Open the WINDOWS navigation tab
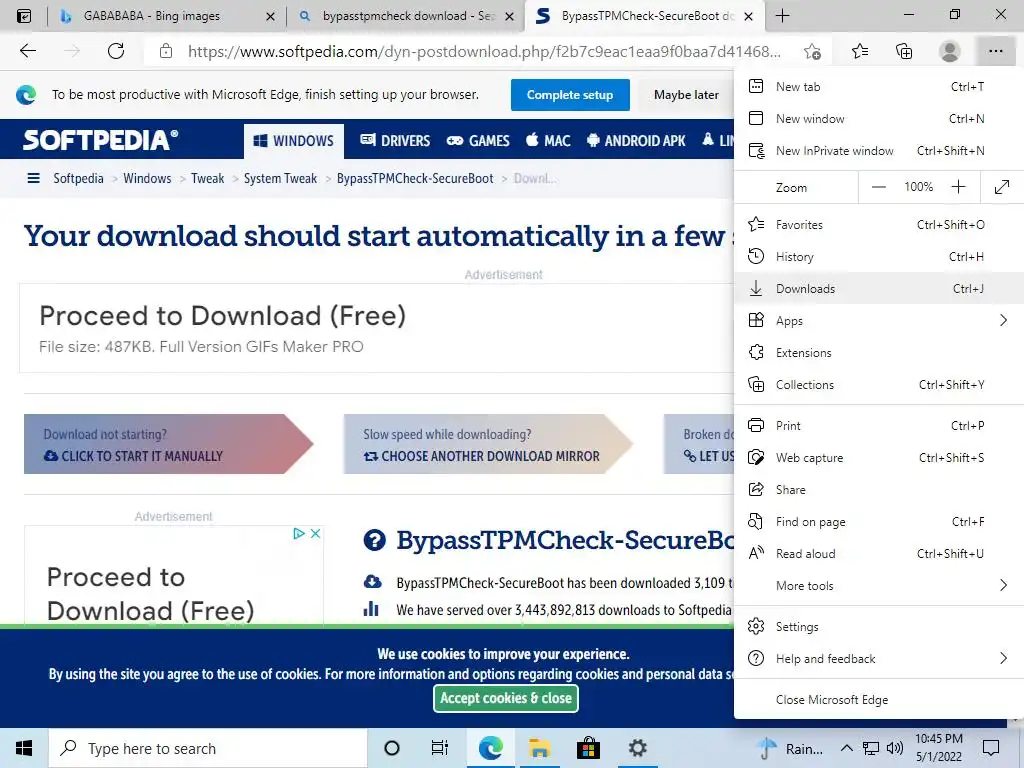The height and width of the screenshot is (768, 1024). click(x=294, y=140)
